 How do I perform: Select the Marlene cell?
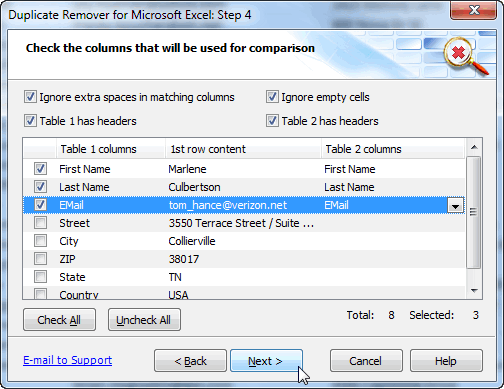187,169
